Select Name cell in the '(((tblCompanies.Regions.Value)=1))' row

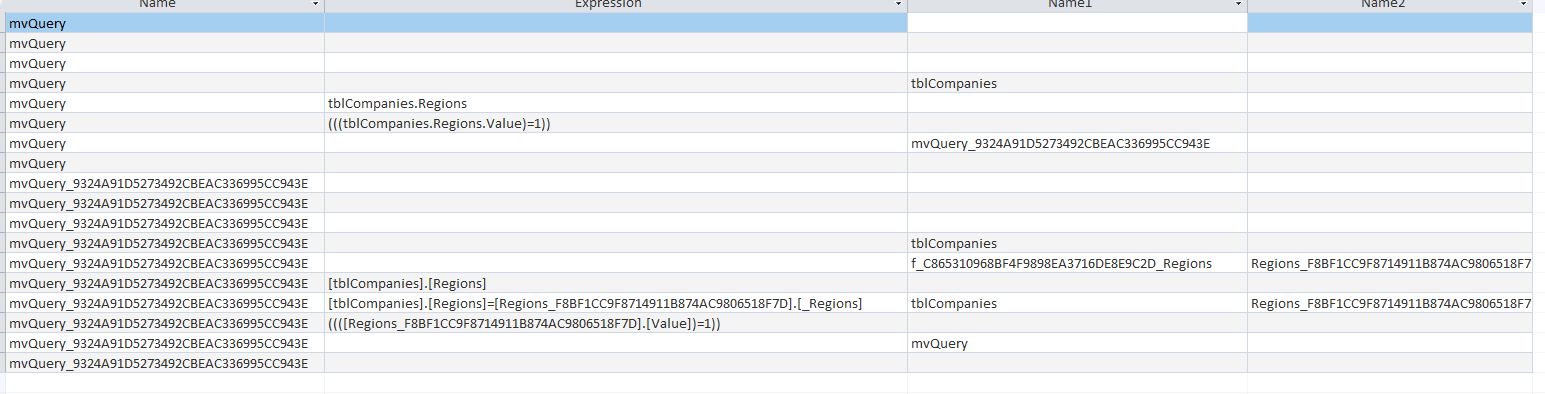pos(165,123)
